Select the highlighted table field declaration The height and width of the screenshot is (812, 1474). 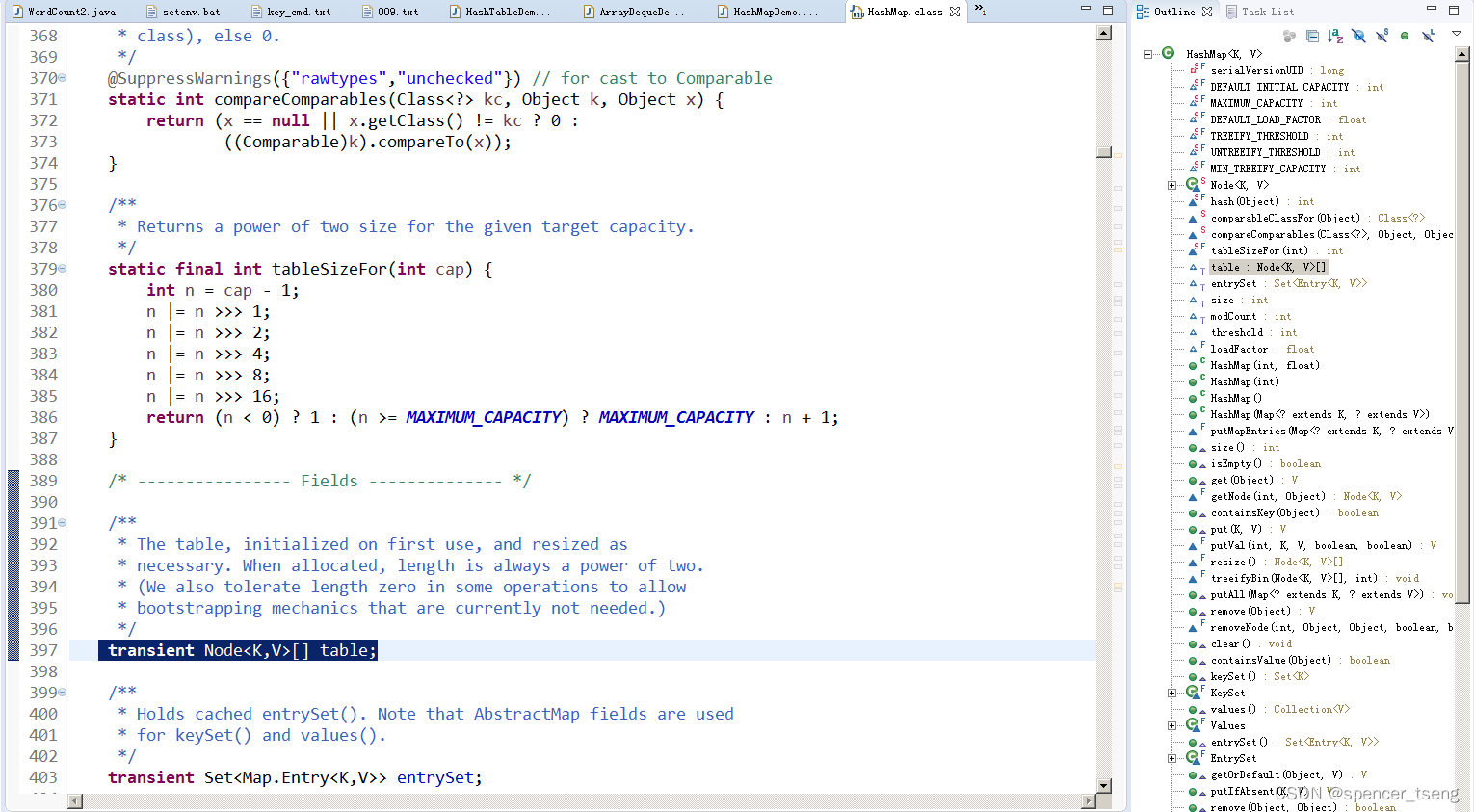[238, 650]
